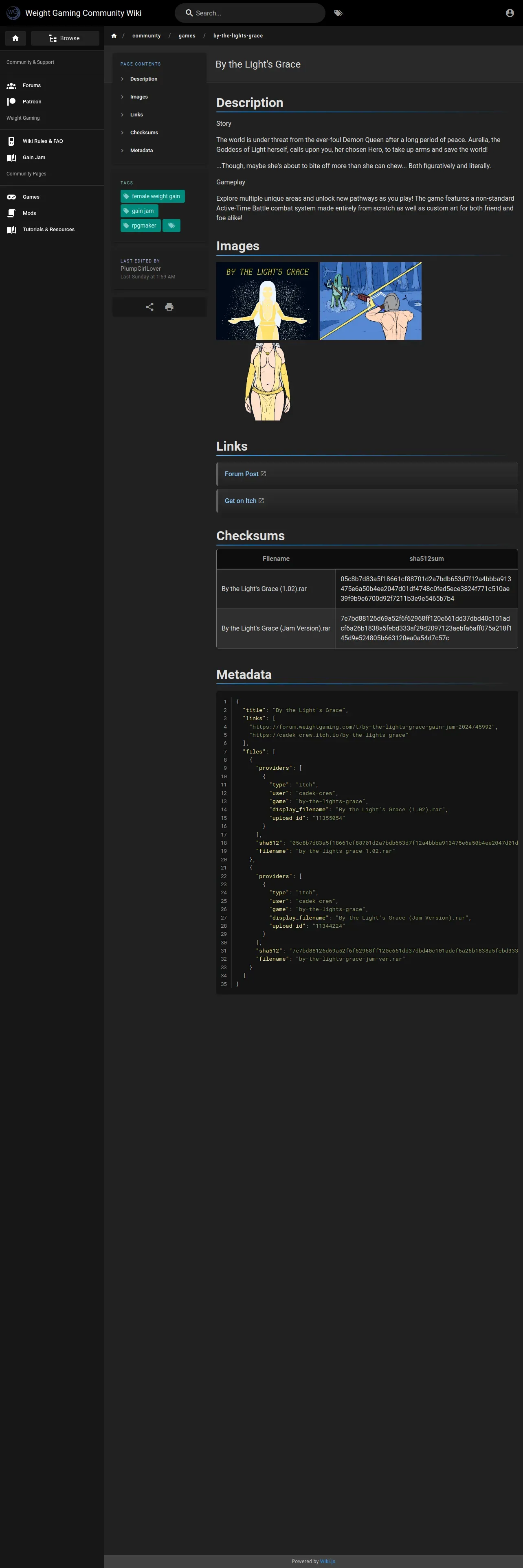Screen dimensions: 523x1568
Task: Open the Get on Itch link
Action: click(240, 501)
